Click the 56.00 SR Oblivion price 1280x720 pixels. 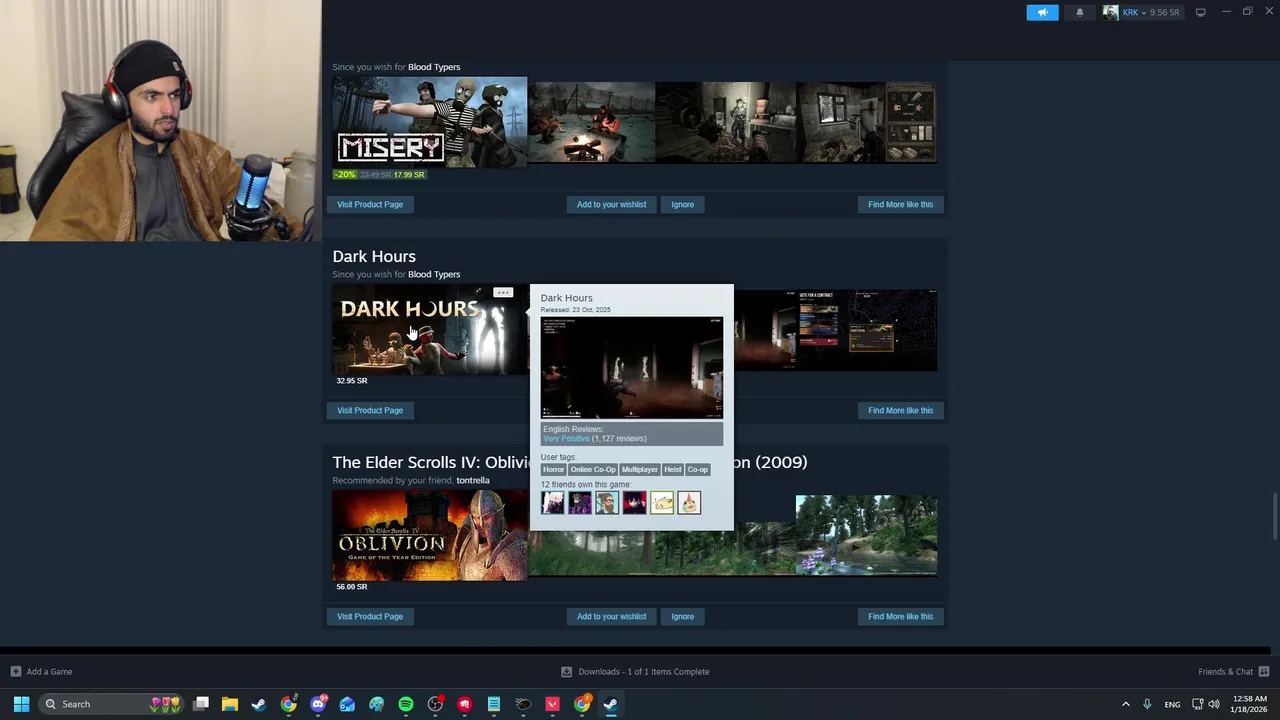point(352,587)
